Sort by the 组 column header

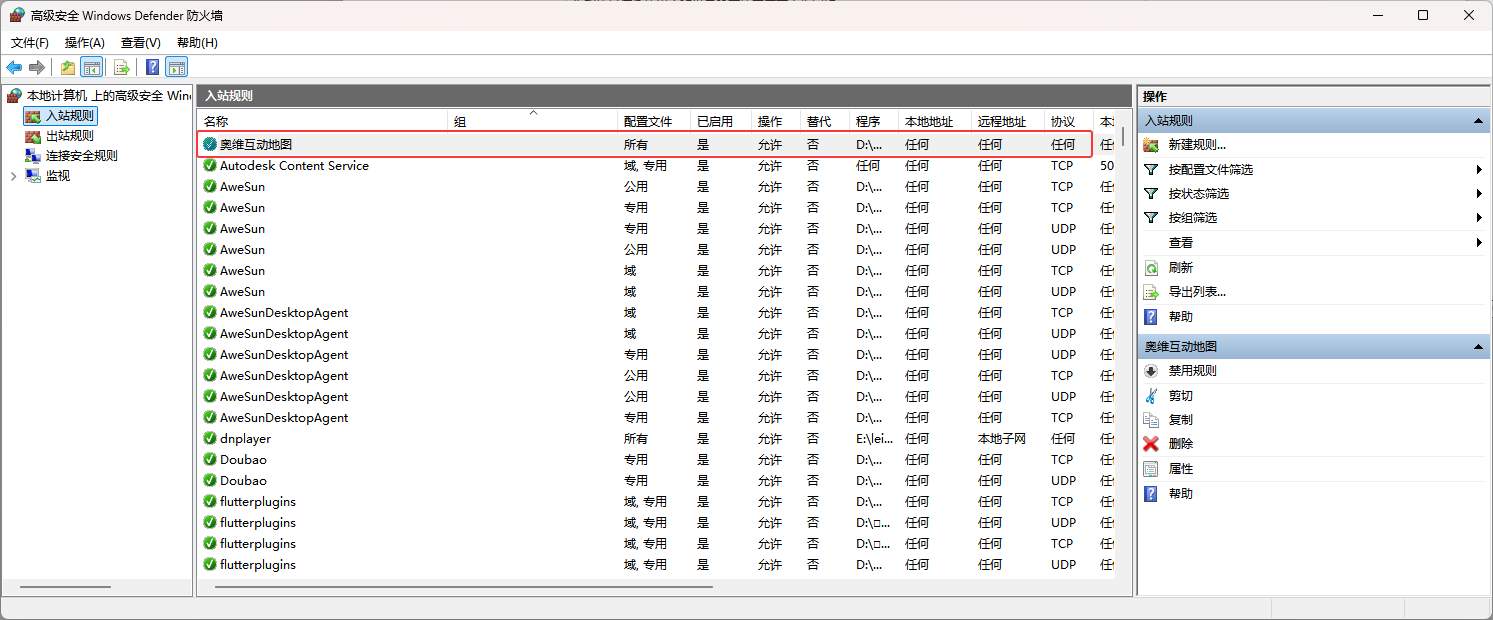(533, 121)
